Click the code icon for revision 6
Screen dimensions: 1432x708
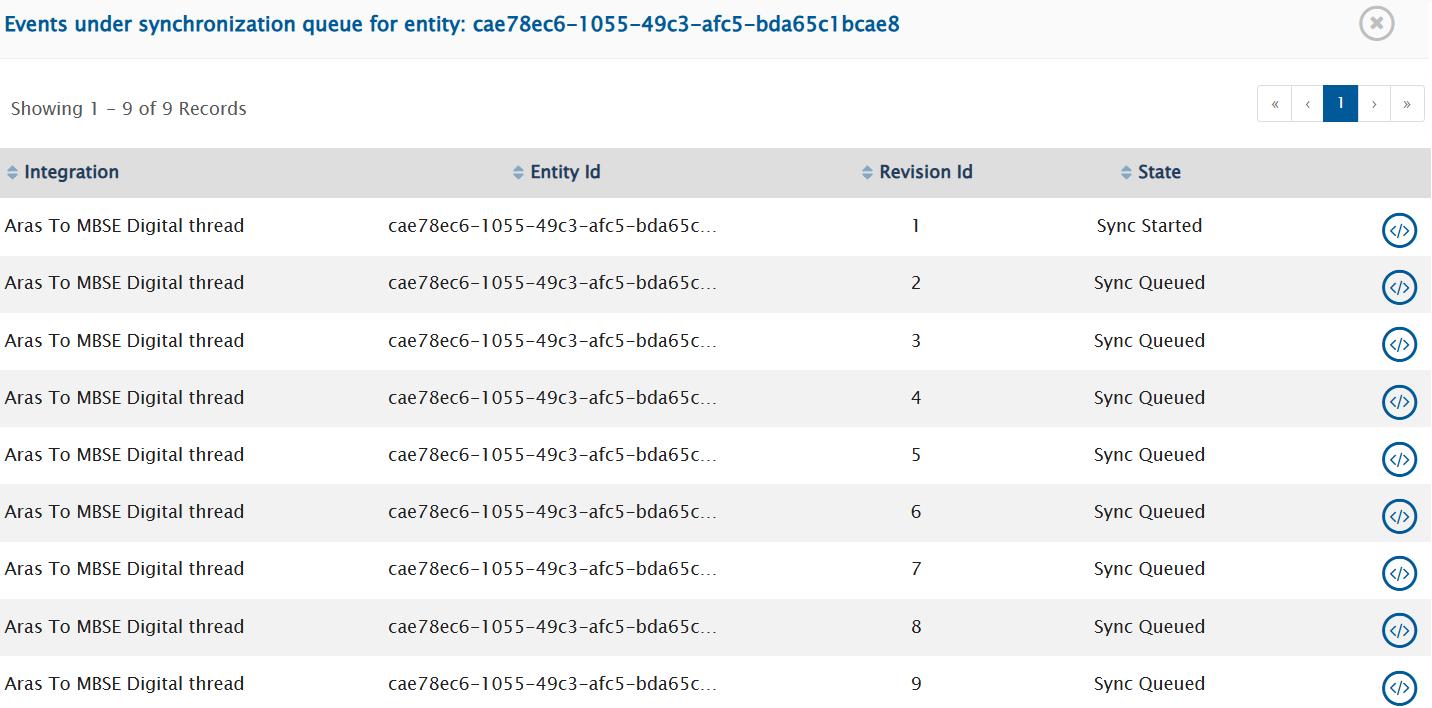[1399, 516]
